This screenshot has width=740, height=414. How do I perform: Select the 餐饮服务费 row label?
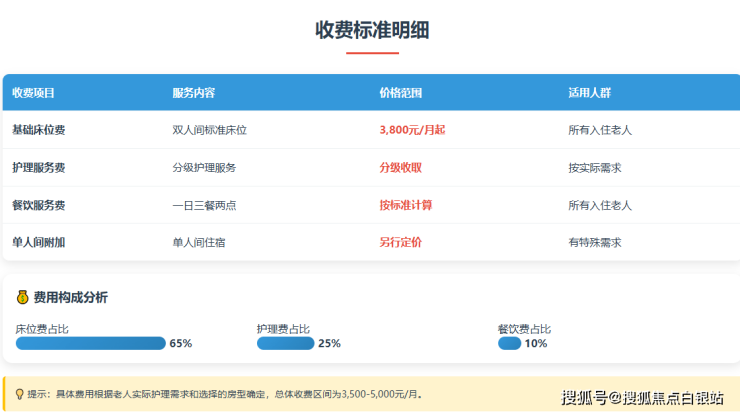coord(39,205)
